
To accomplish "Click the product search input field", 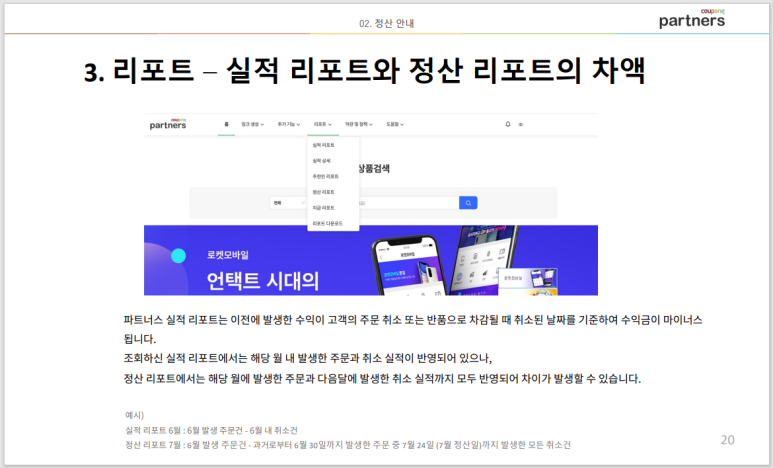I will (409, 203).
